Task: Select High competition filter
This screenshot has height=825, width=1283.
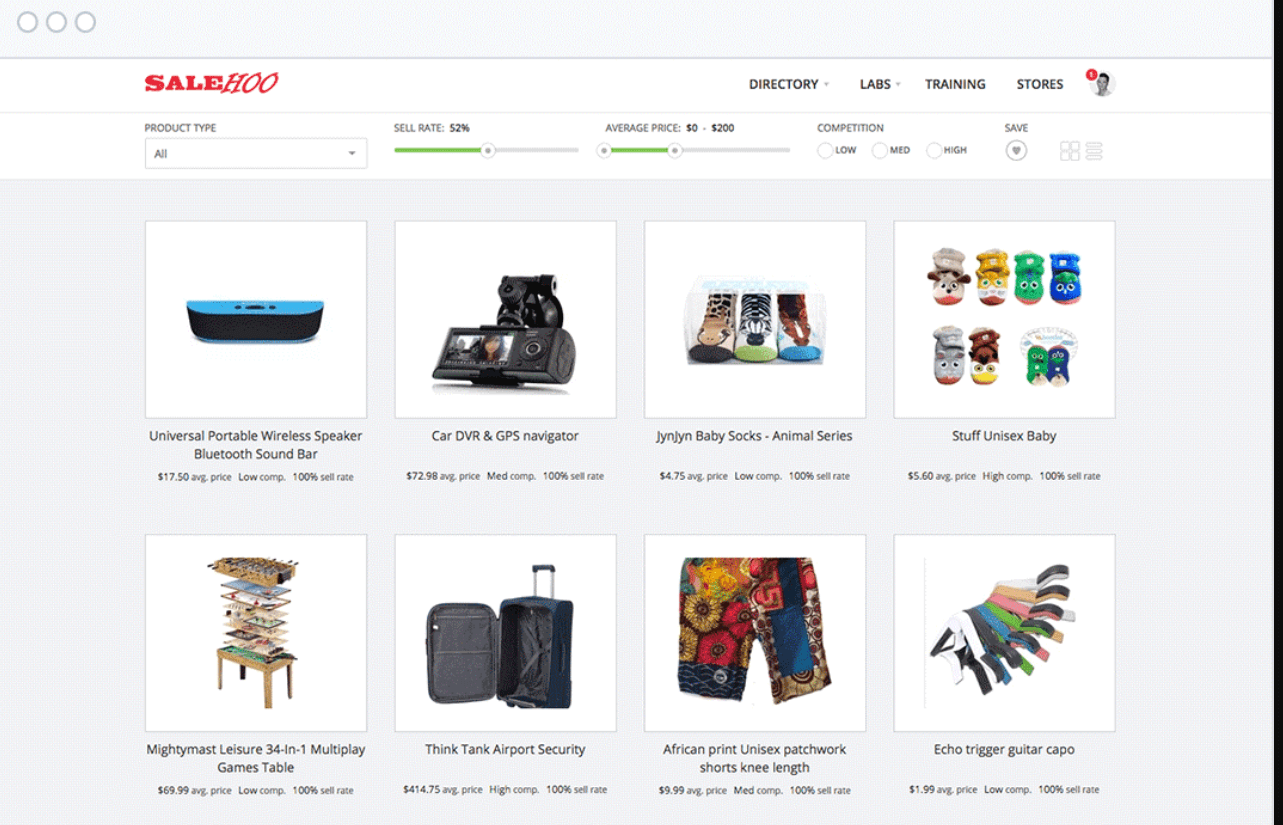Action: pos(947,150)
